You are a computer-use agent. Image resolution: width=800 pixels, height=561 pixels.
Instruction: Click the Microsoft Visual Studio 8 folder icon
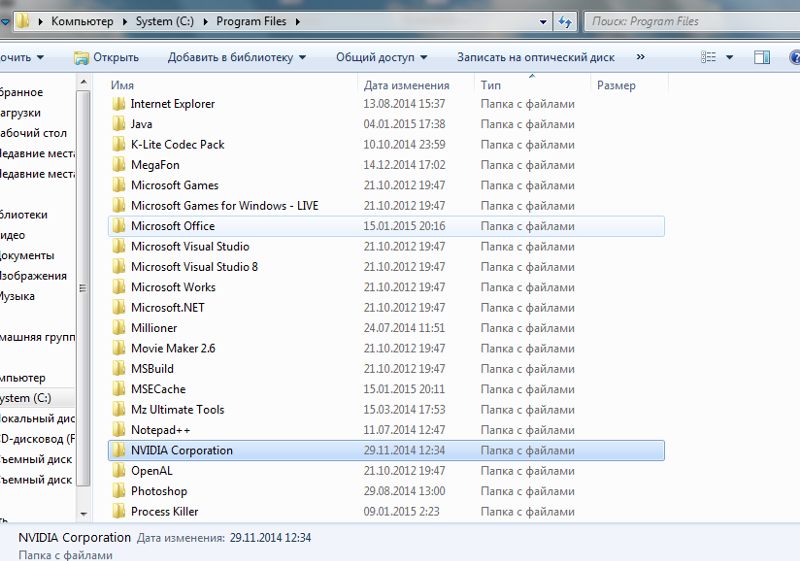119,267
